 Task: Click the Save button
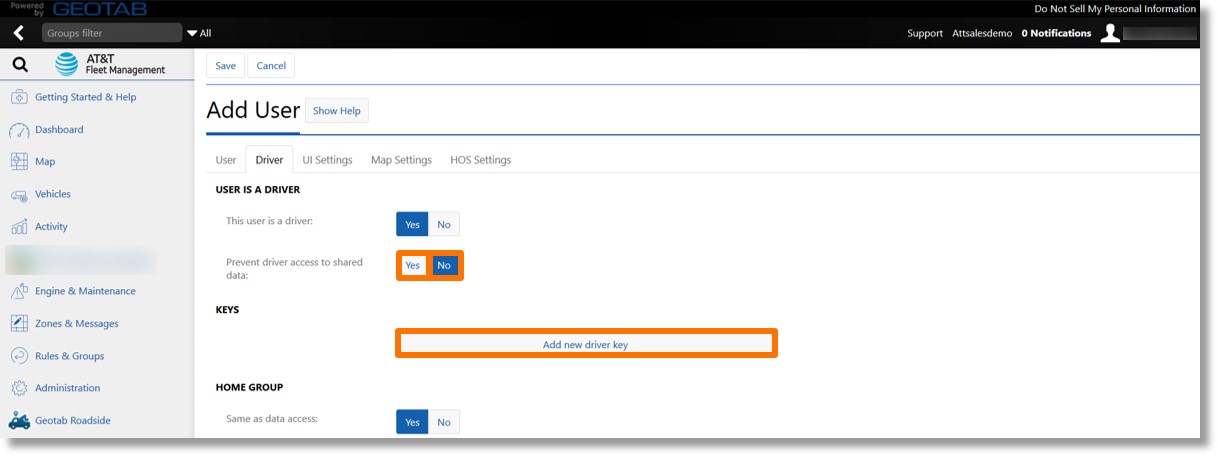coord(226,66)
